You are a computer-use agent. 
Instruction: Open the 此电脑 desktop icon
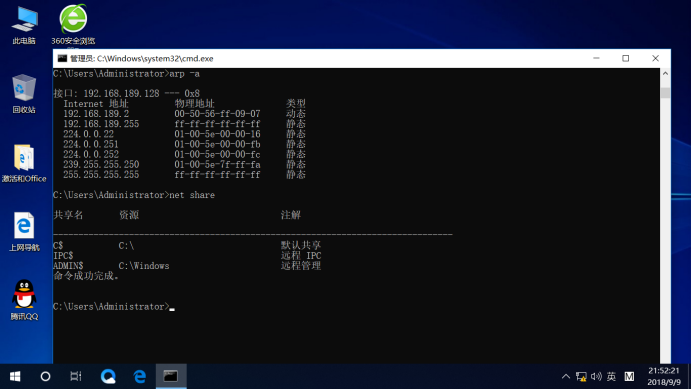pos(24,26)
